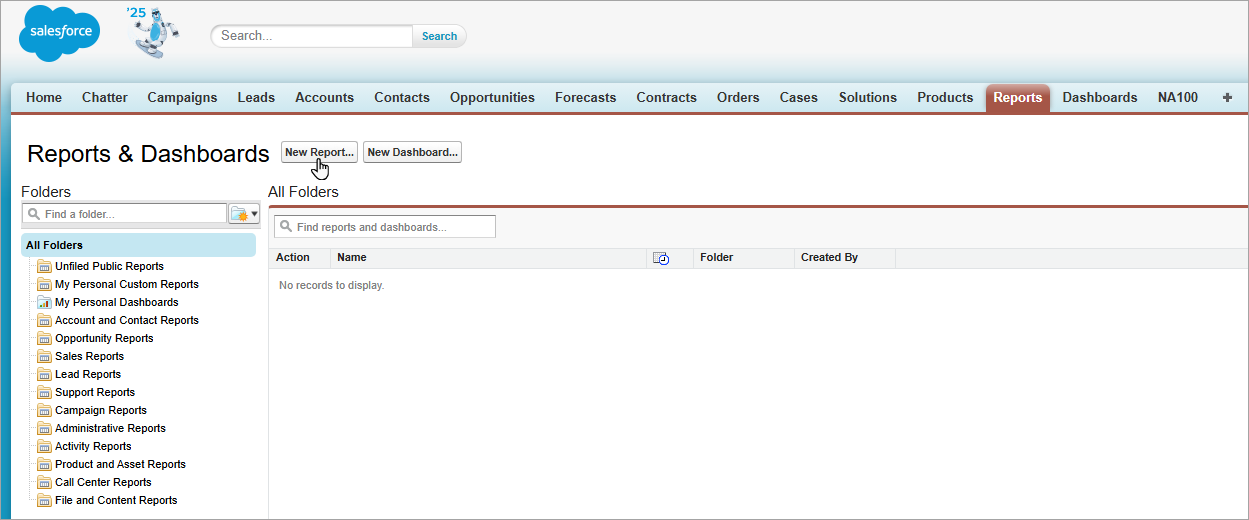
Task: Click the Find reports and dashboards field
Action: [385, 227]
